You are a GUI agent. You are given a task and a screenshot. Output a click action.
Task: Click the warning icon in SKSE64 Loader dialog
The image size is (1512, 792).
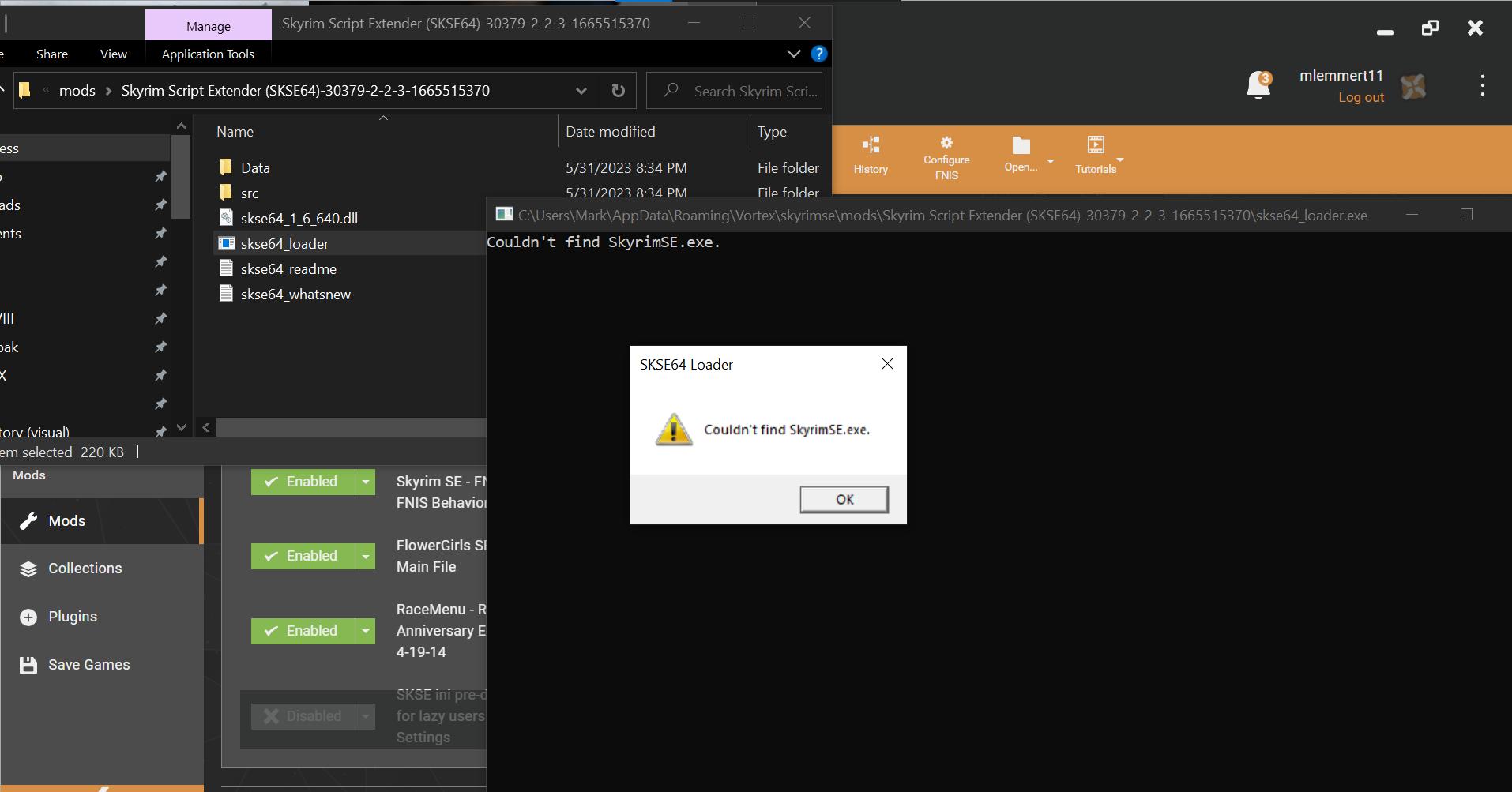[674, 430]
